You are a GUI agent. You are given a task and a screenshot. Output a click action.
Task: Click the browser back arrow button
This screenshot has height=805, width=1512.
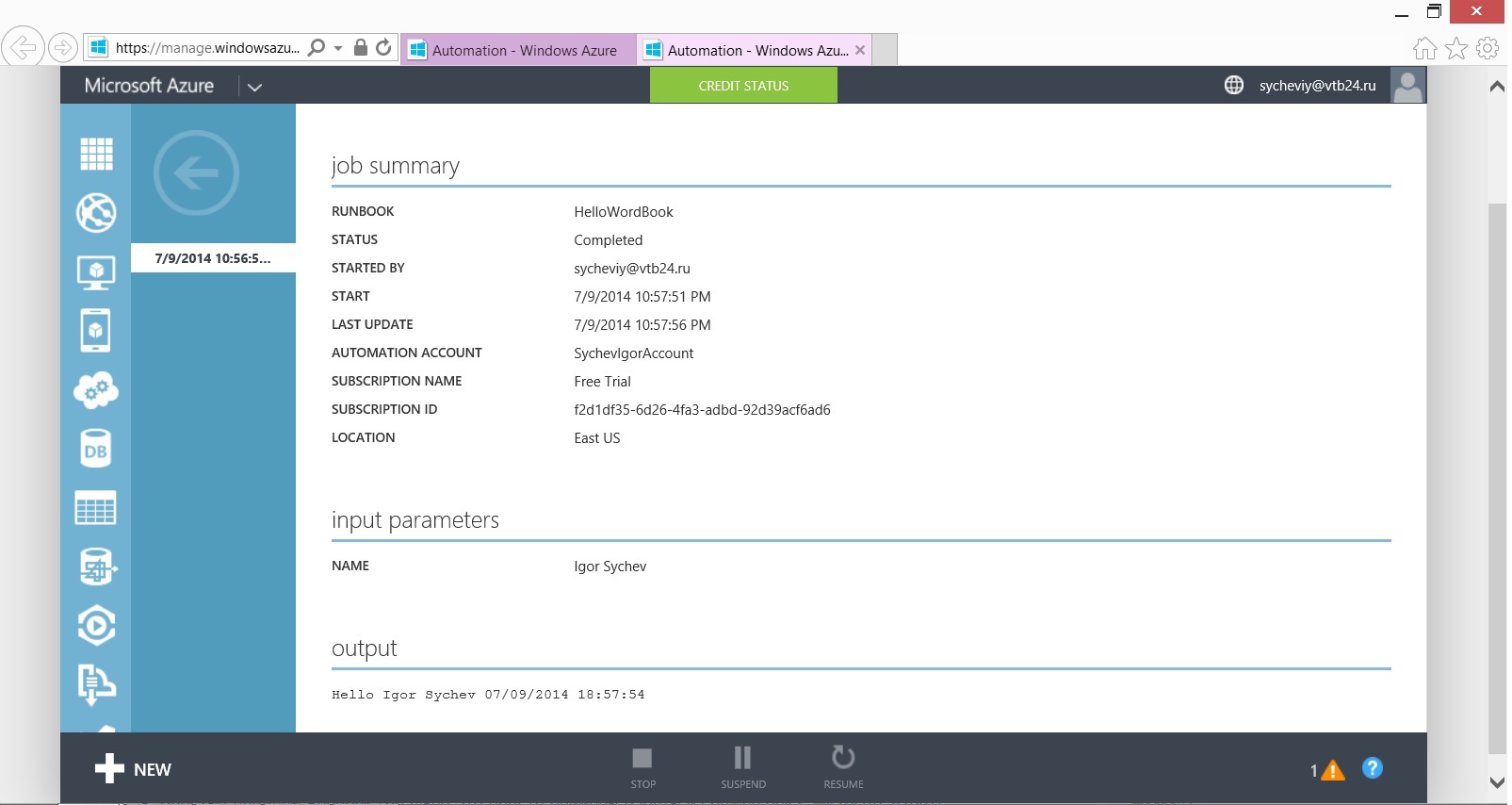(x=23, y=46)
